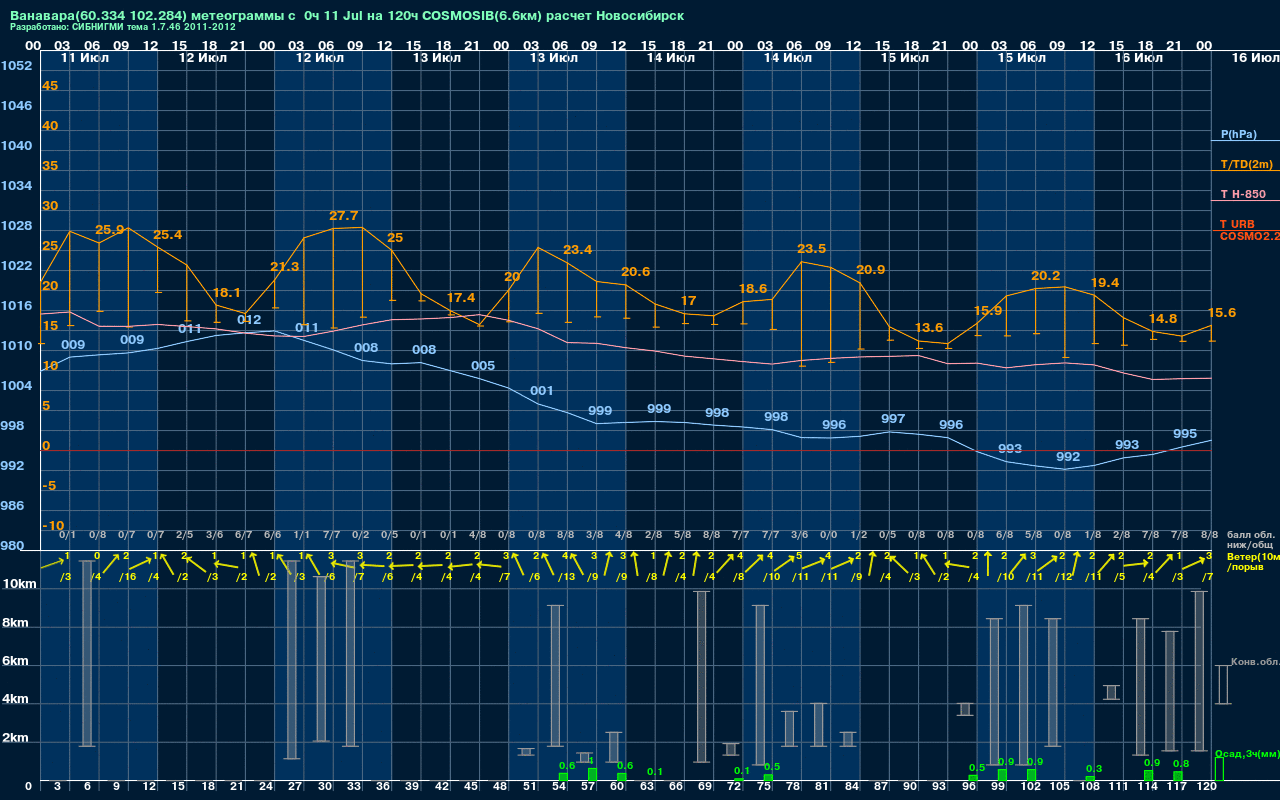Screen dimensions: 1280x800
Task: Click the 21.3 temperature value
Action: 285,267
